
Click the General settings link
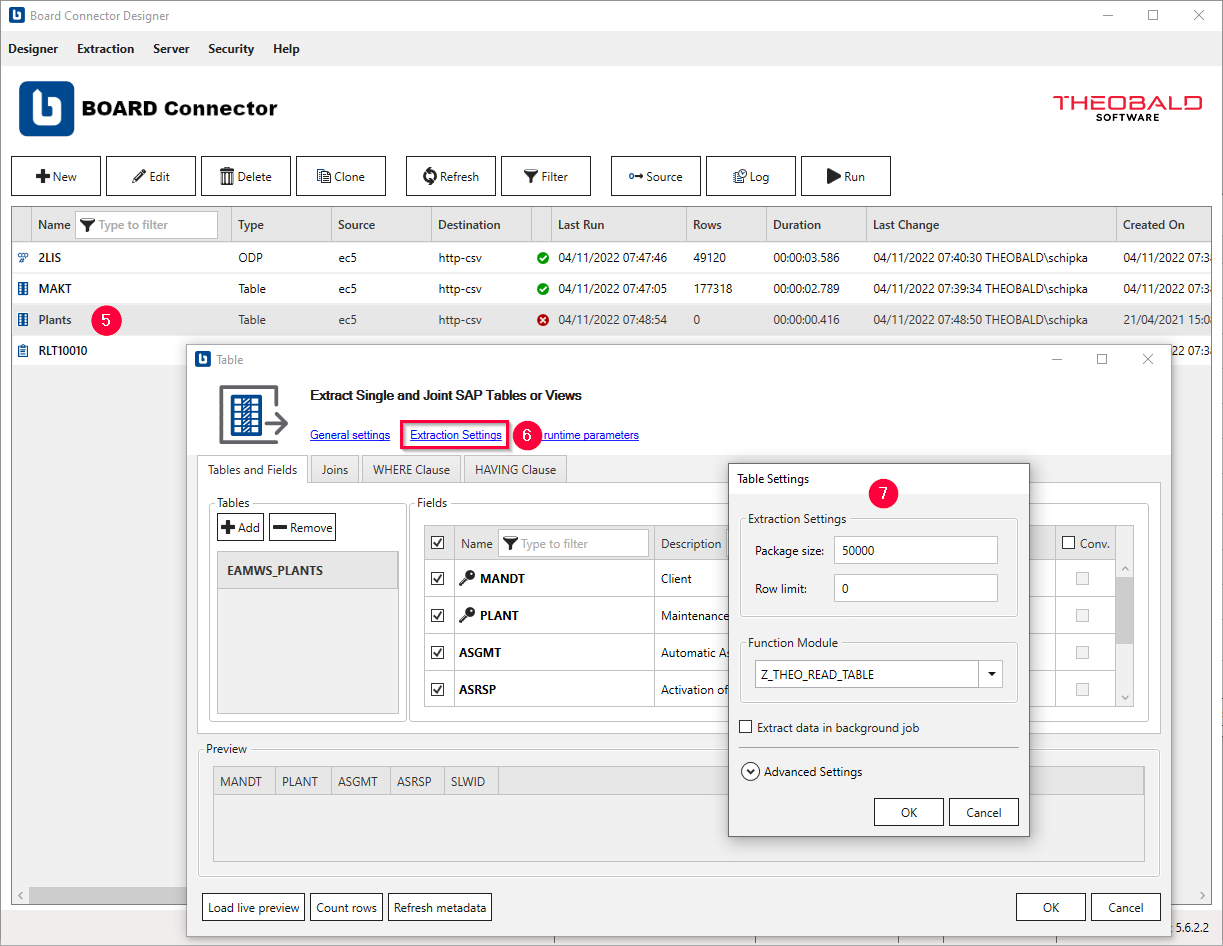[350, 435]
